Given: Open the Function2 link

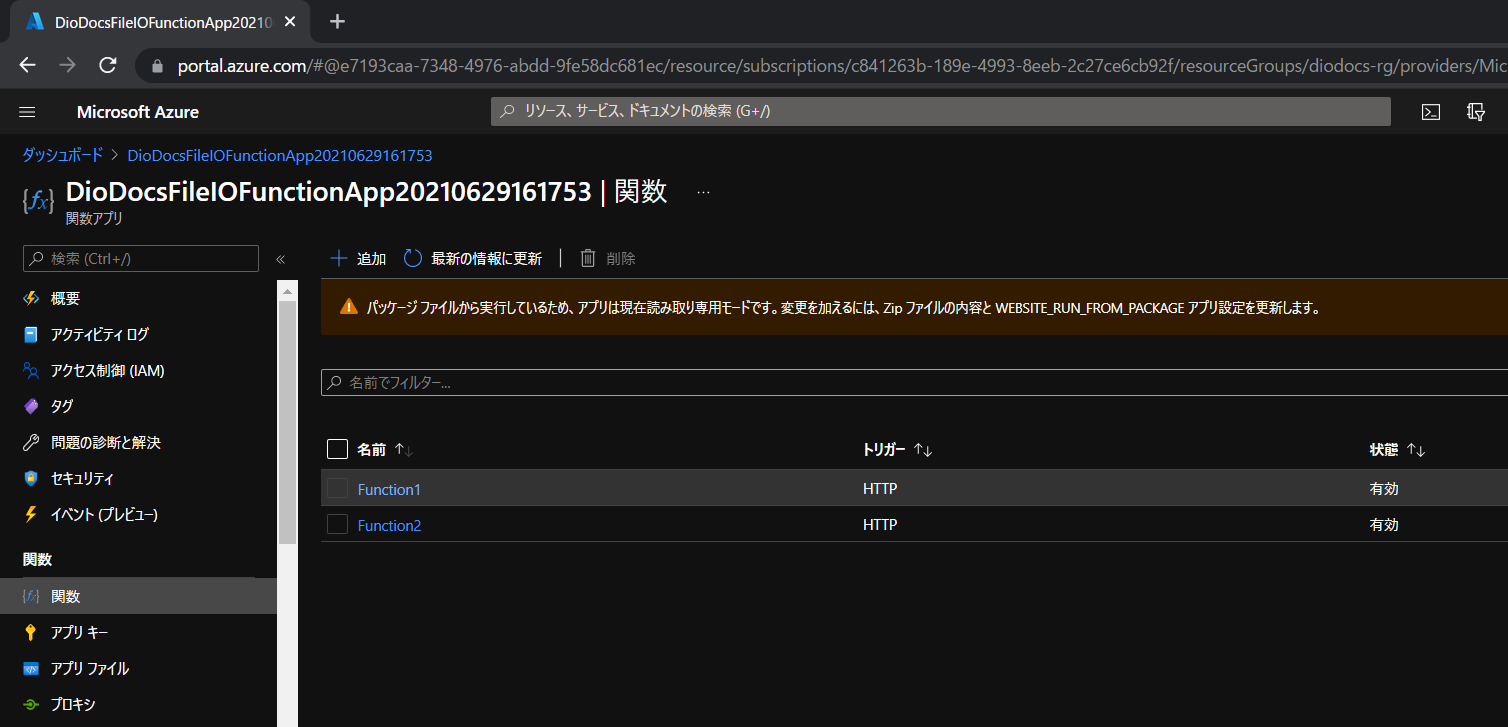Looking at the screenshot, I should pyautogui.click(x=389, y=525).
